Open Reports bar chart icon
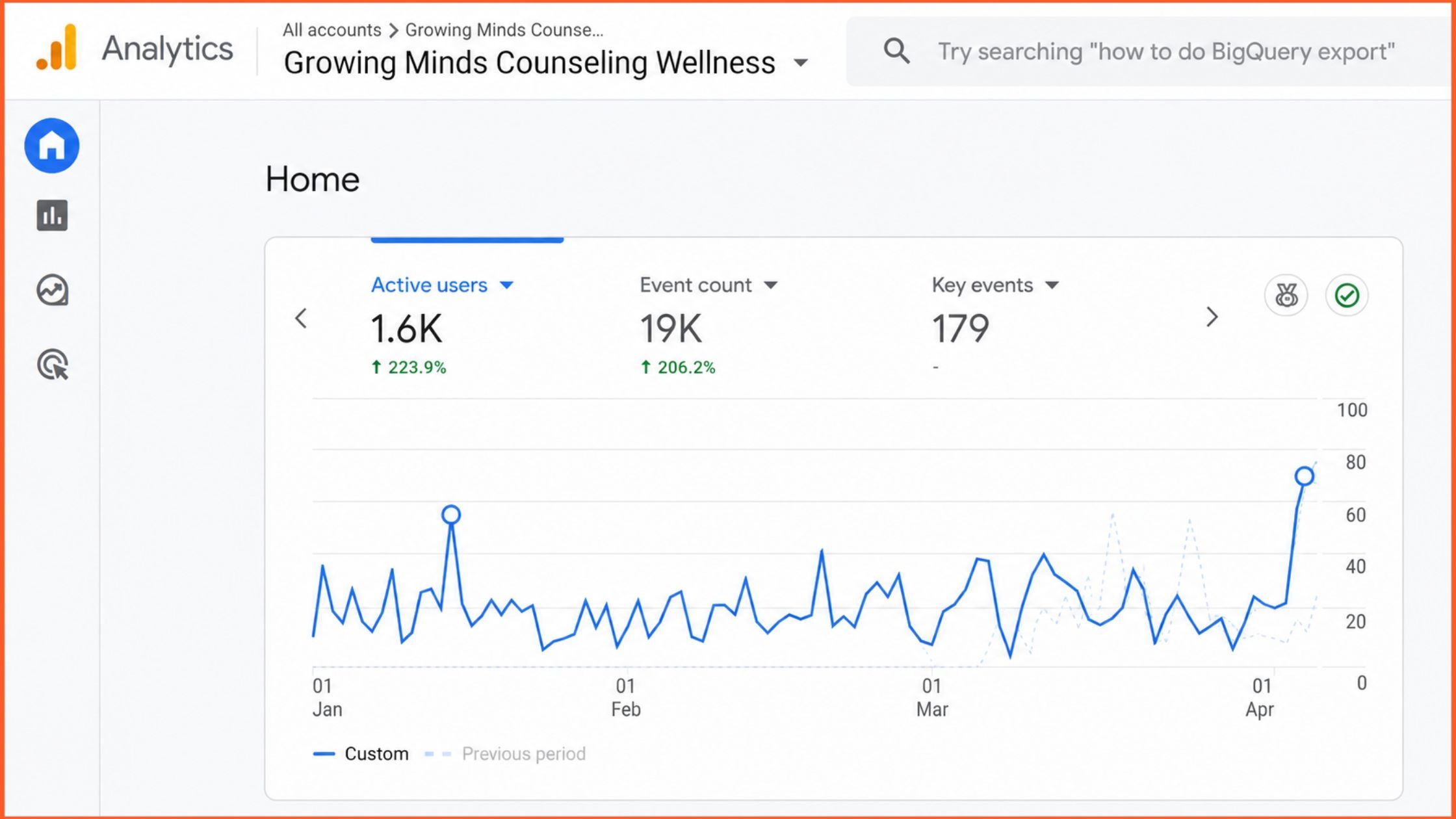 click(52, 216)
